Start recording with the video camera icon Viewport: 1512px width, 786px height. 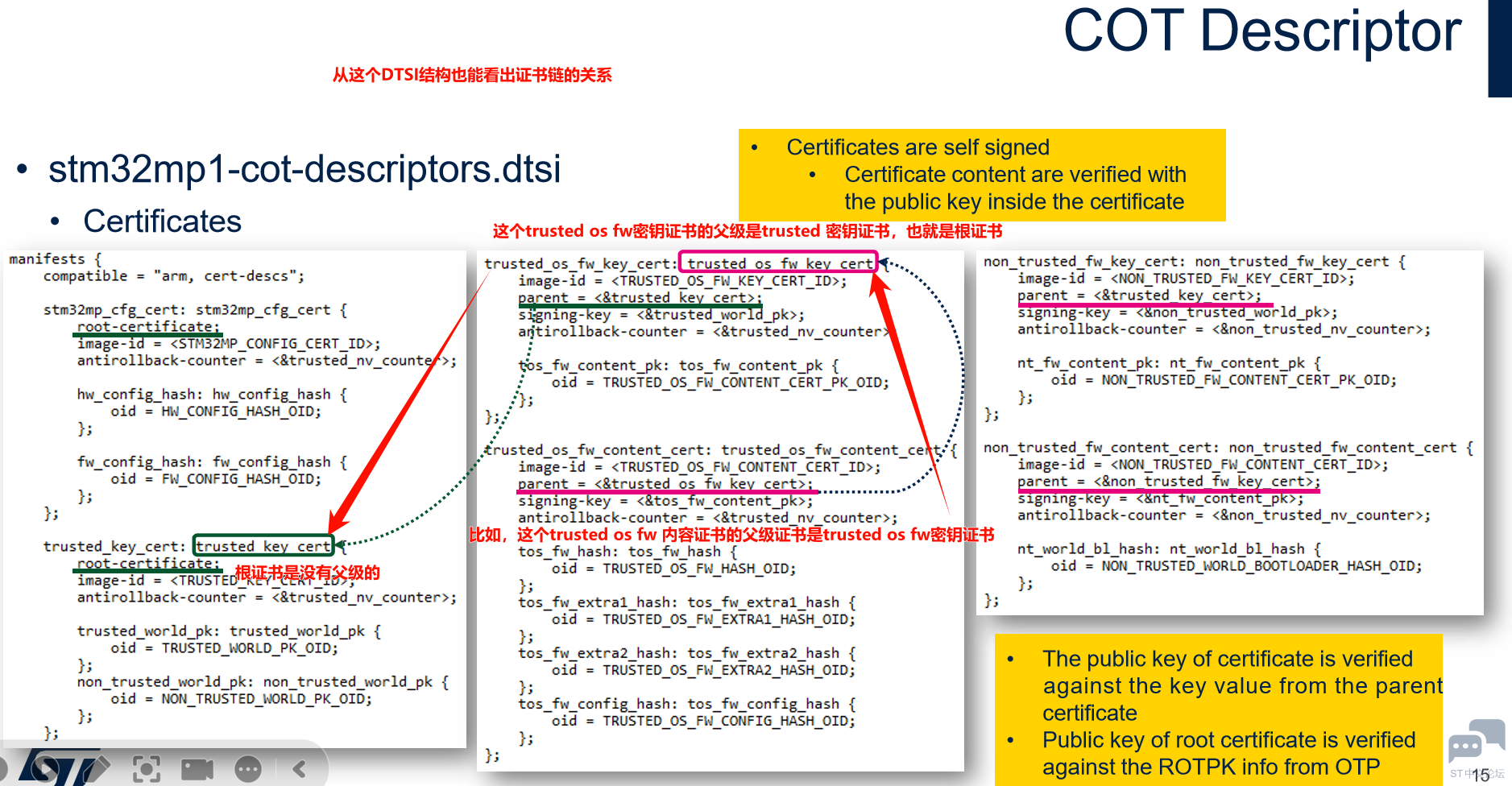coord(197,769)
